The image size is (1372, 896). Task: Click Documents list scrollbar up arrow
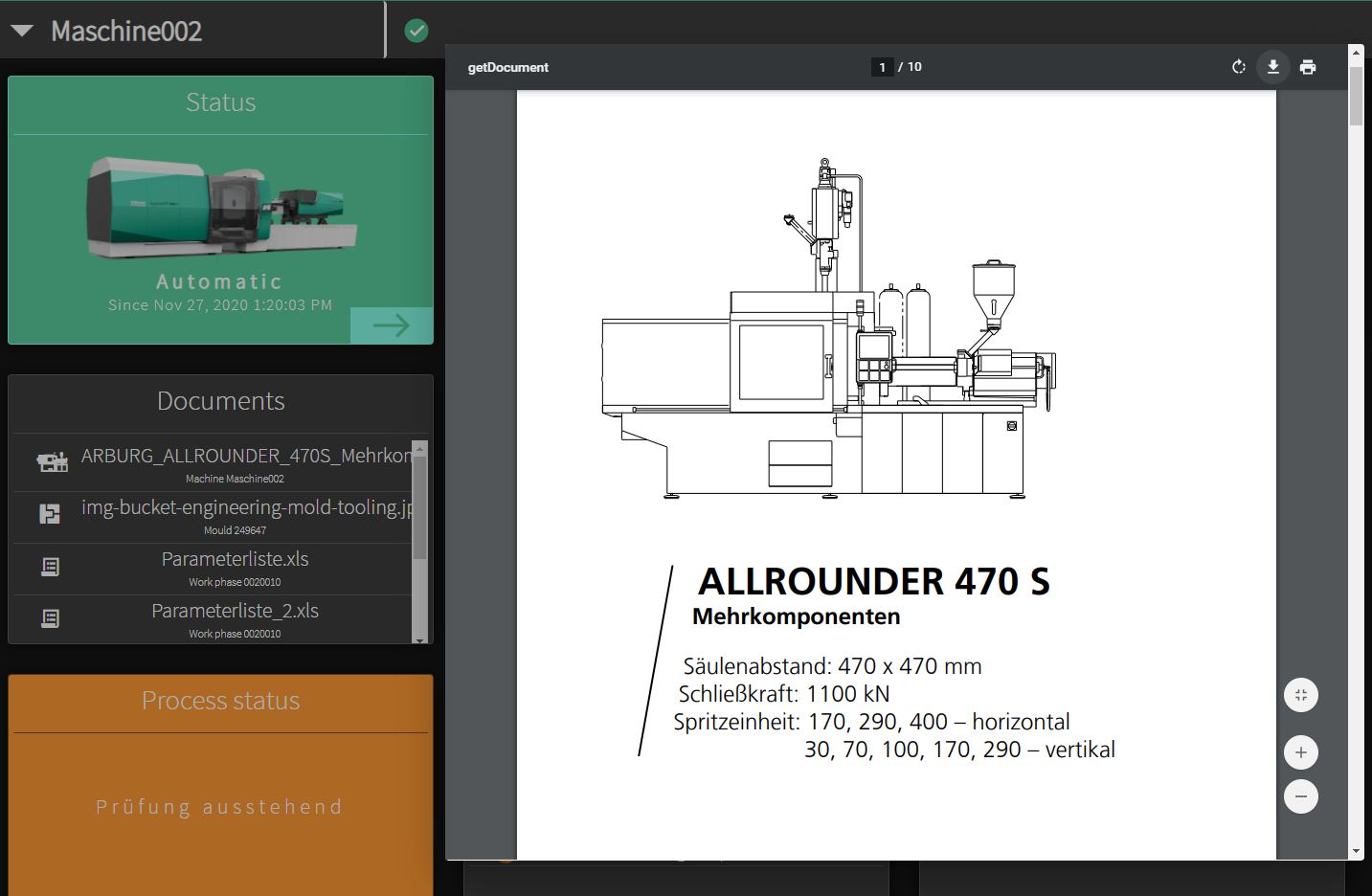419,446
